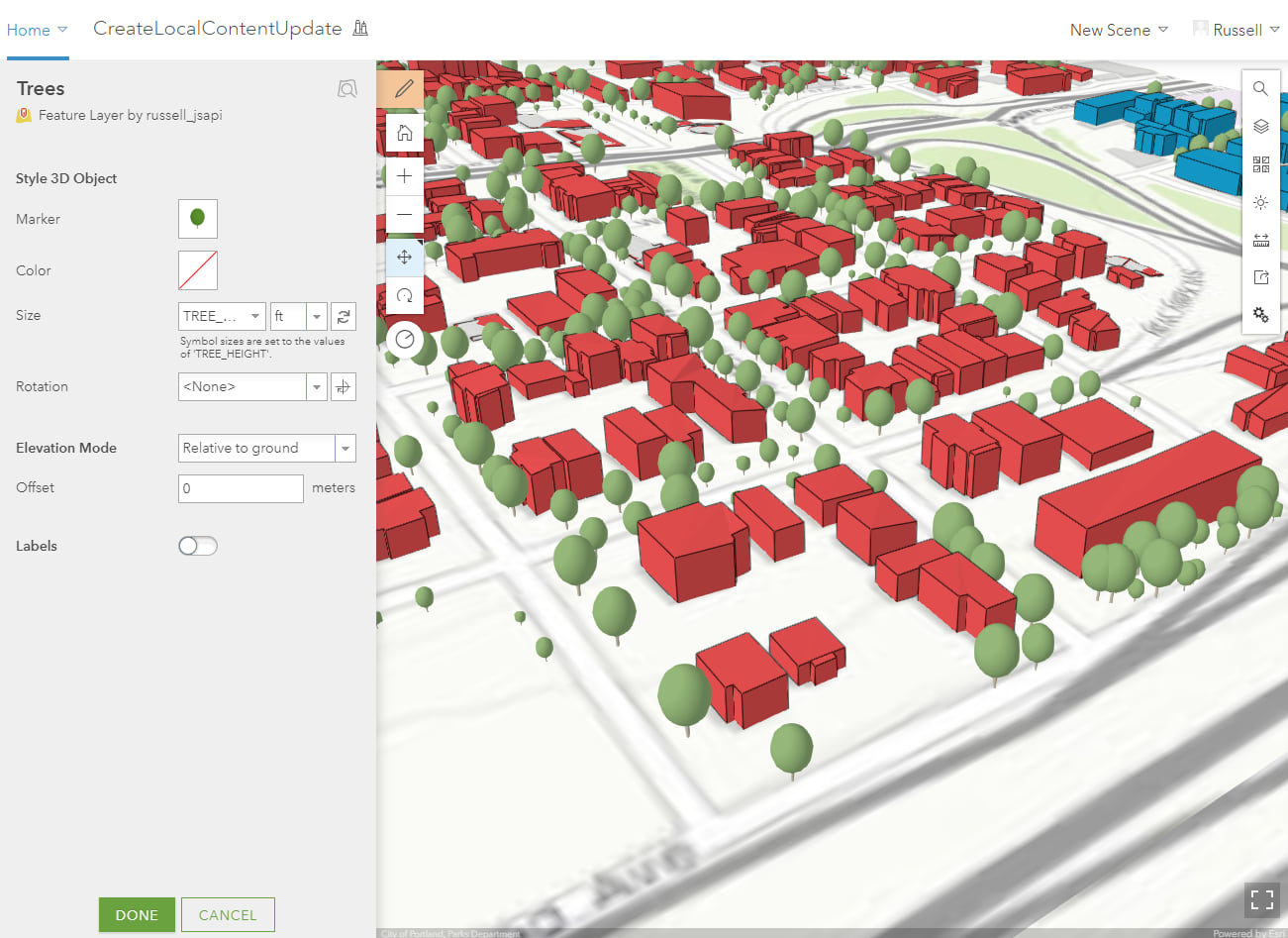1288x938 pixels.
Task: Select the Rotate navigation tool
Action: pyautogui.click(x=404, y=295)
